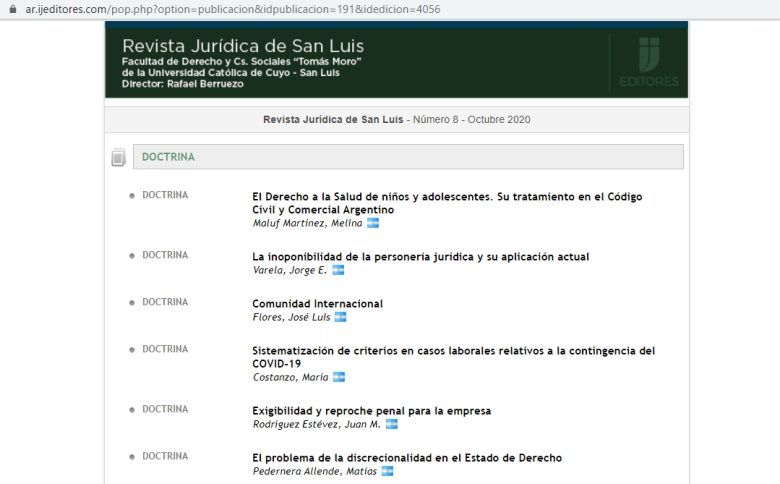
Task: Click the document icon beside DOCTRINA header
Action: click(x=118, y=157)
